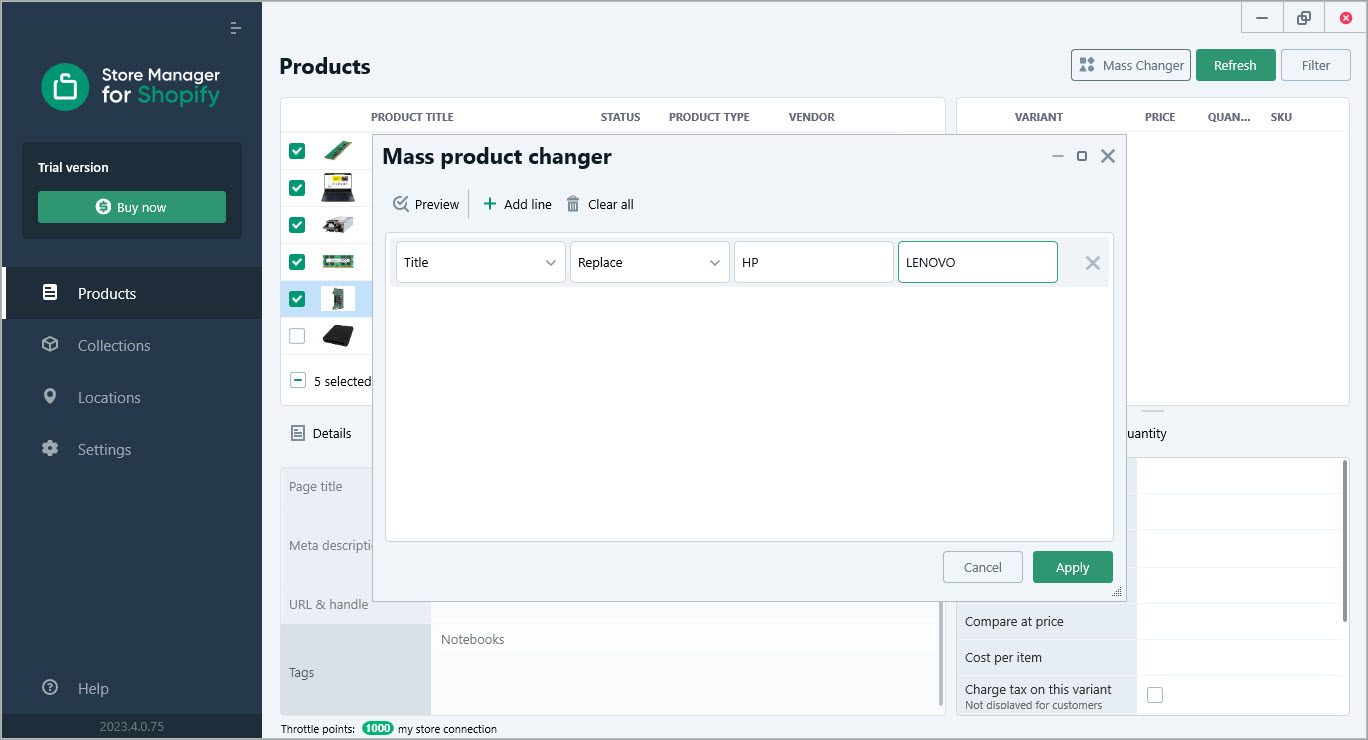Click the Clear all trash icon
Image resolution: width=1368 pixels, height=740 pixels.
pyautogui.click(x=573, y=204)
